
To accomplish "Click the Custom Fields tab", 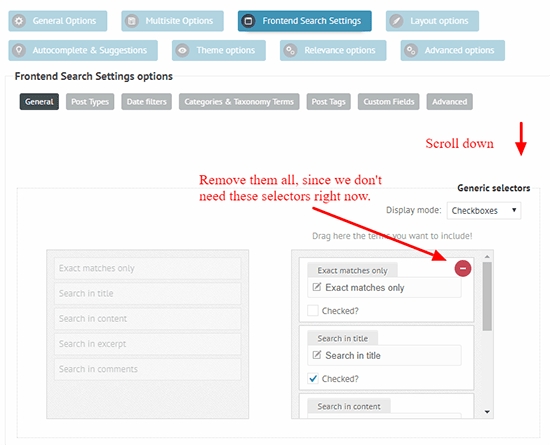I will pyautogui.click(x=389, y=102).
